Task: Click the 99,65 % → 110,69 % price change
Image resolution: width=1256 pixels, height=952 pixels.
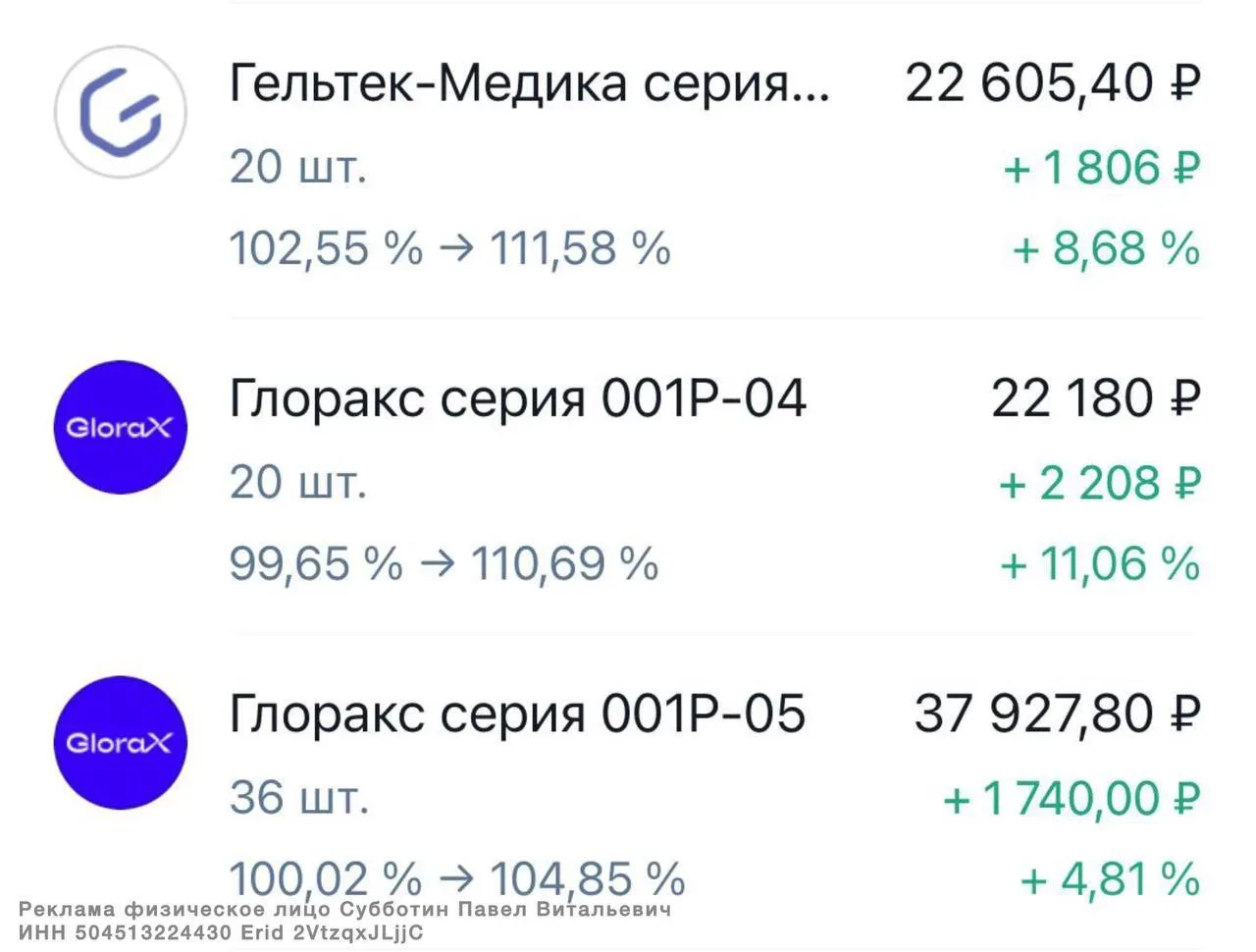Action: tap(444, 564)
